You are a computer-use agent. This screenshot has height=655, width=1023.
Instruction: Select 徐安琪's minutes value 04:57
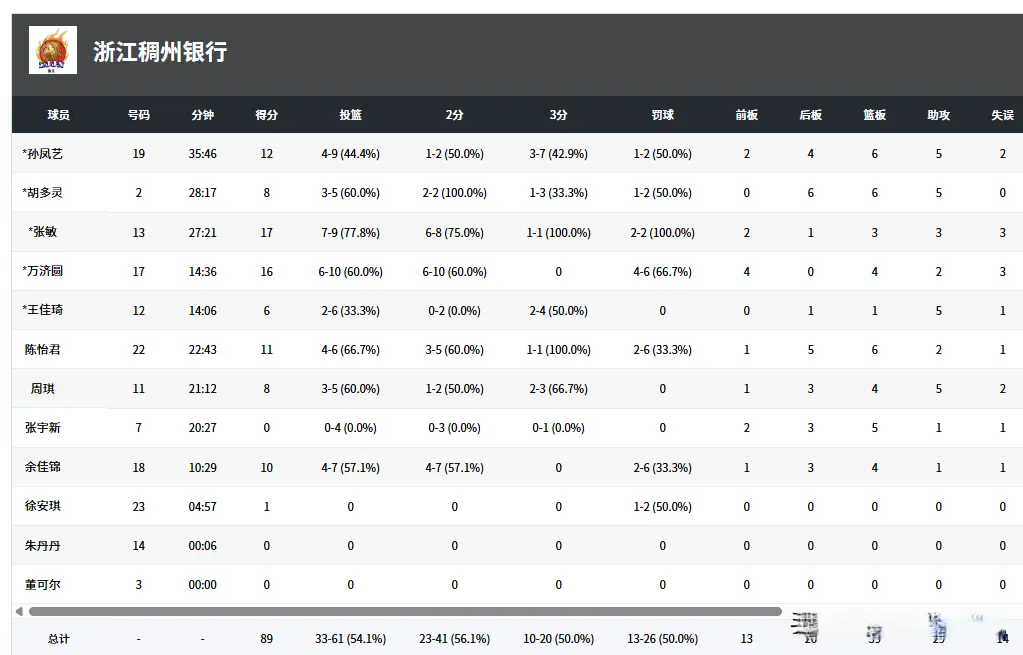point(203,506)
